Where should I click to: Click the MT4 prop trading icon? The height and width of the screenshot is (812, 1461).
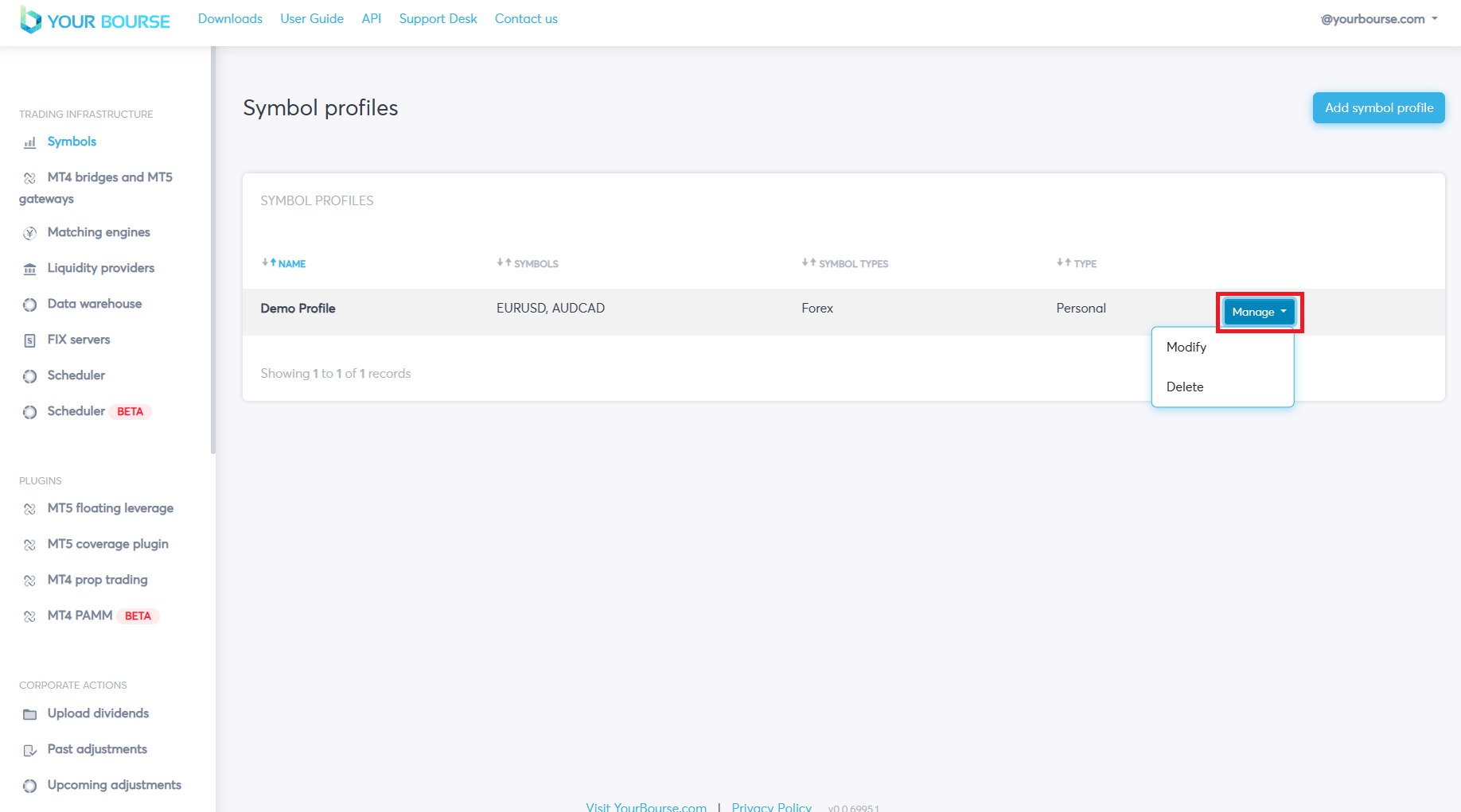29,581
